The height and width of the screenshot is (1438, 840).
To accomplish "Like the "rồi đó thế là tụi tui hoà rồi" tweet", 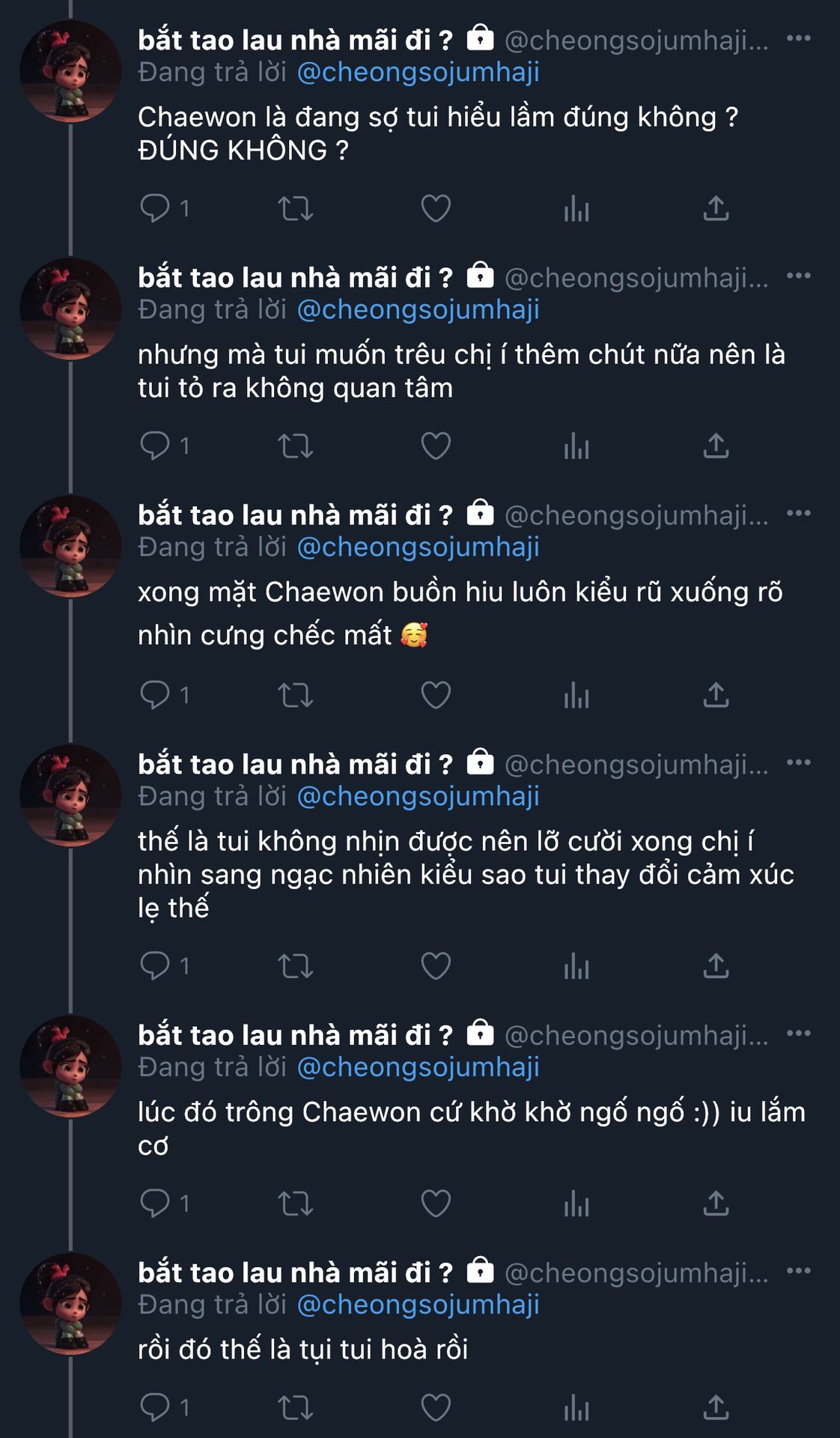I will coord(436,1407).
